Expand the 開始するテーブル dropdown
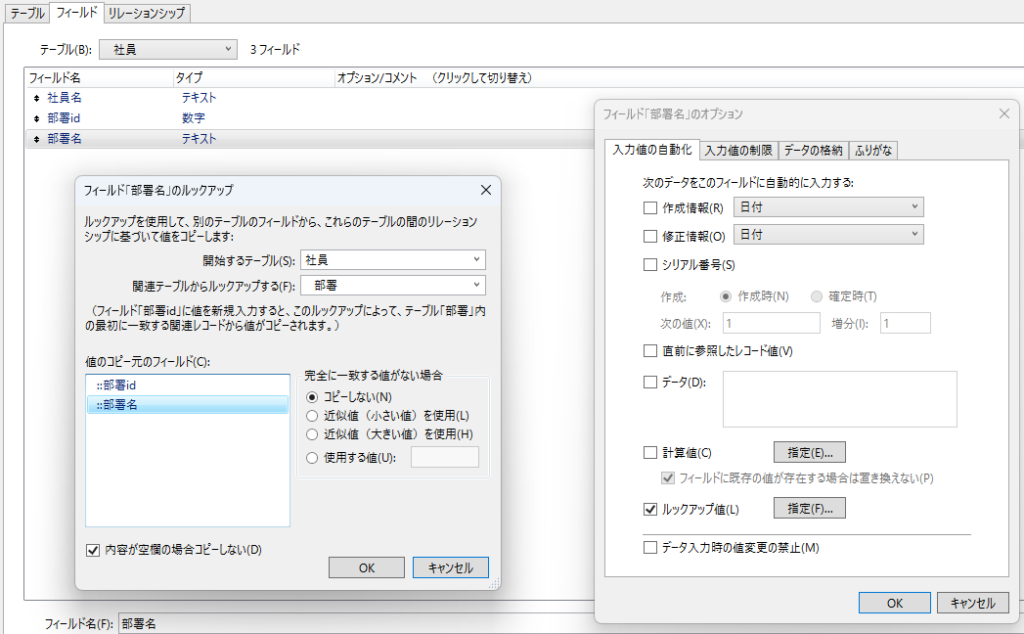This screenshot has height=634, width=1024. [393, 260]
